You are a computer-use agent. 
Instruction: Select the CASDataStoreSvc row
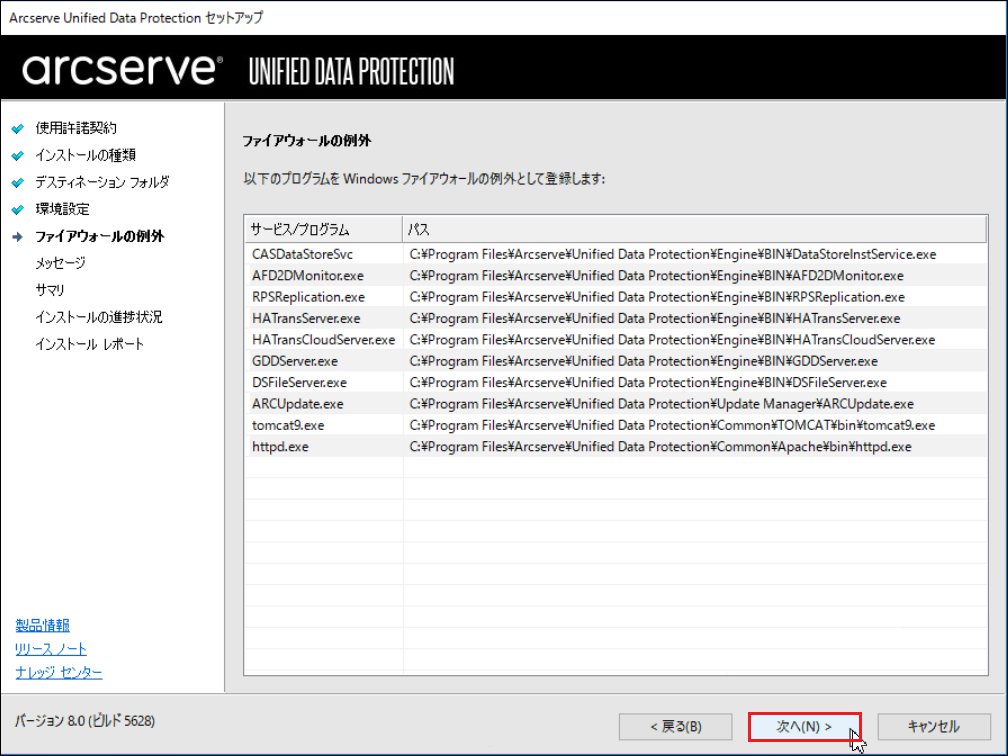click(616, 254)
